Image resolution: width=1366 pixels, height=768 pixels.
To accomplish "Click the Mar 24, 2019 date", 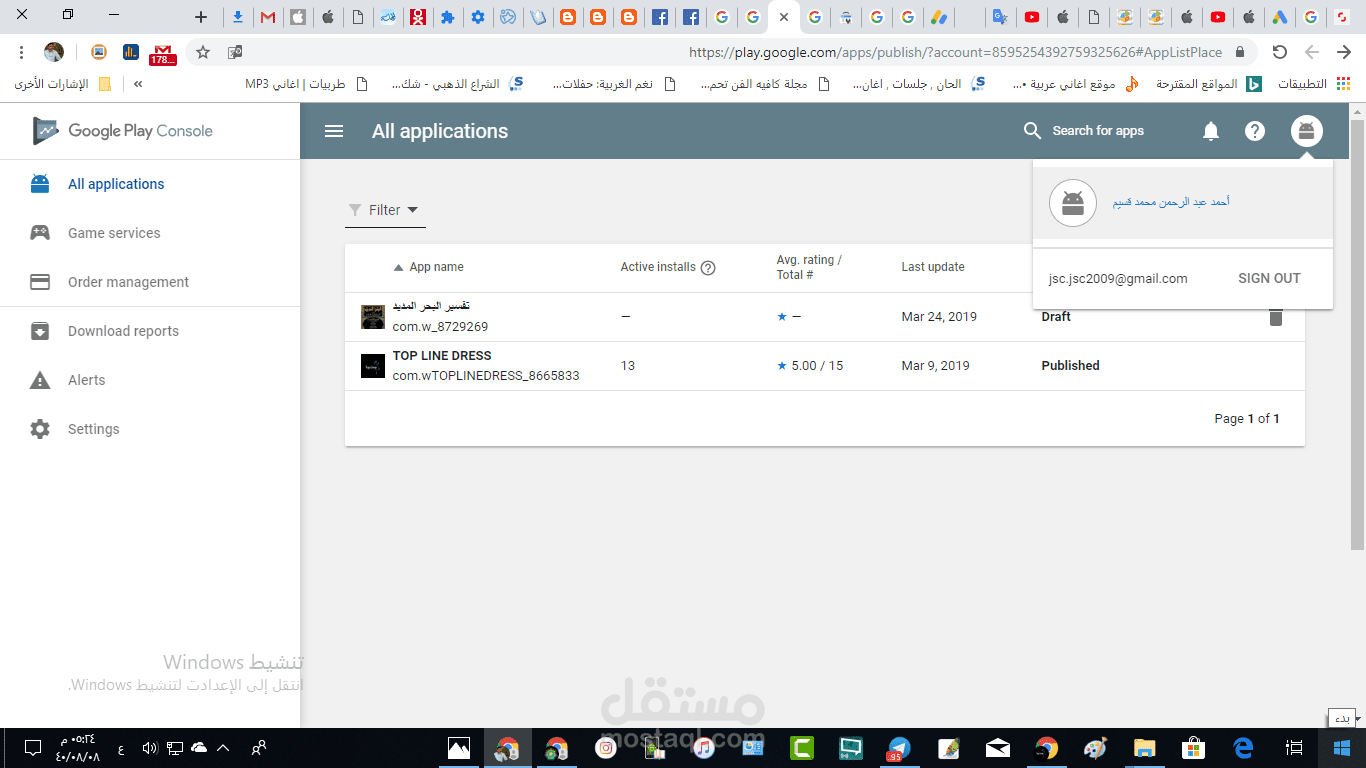I will (939, 317).
